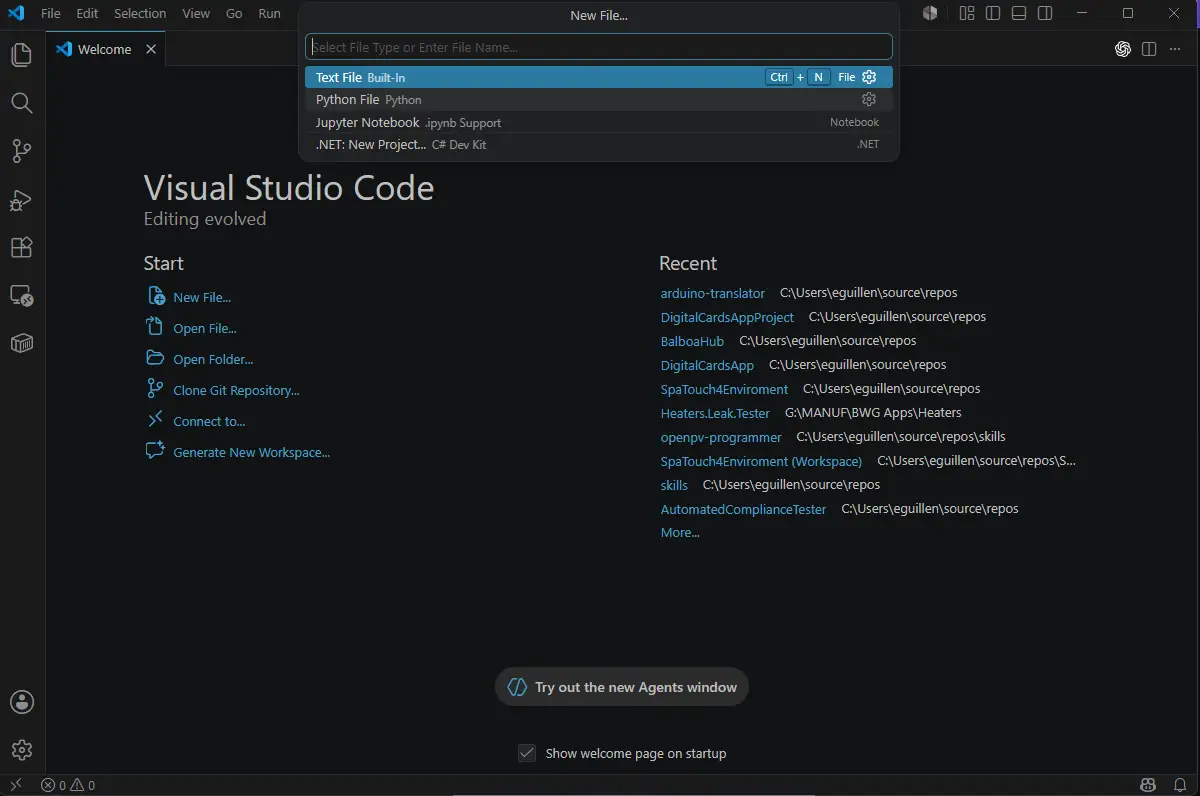Open the Accounts menu icon
This screenshot has height=796, width=1200.
(x=21, y=702)
